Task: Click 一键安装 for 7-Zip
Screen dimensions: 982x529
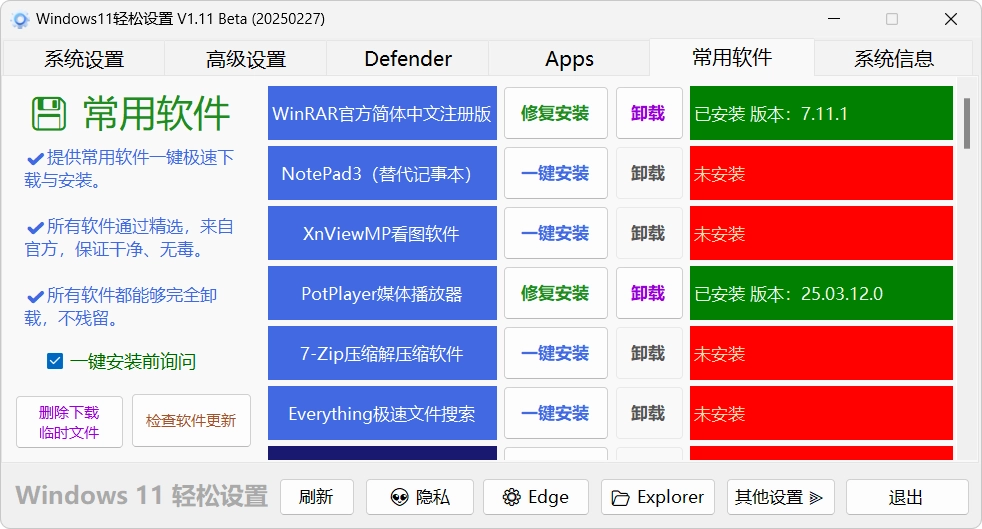Action: click(x=556, y=354)
